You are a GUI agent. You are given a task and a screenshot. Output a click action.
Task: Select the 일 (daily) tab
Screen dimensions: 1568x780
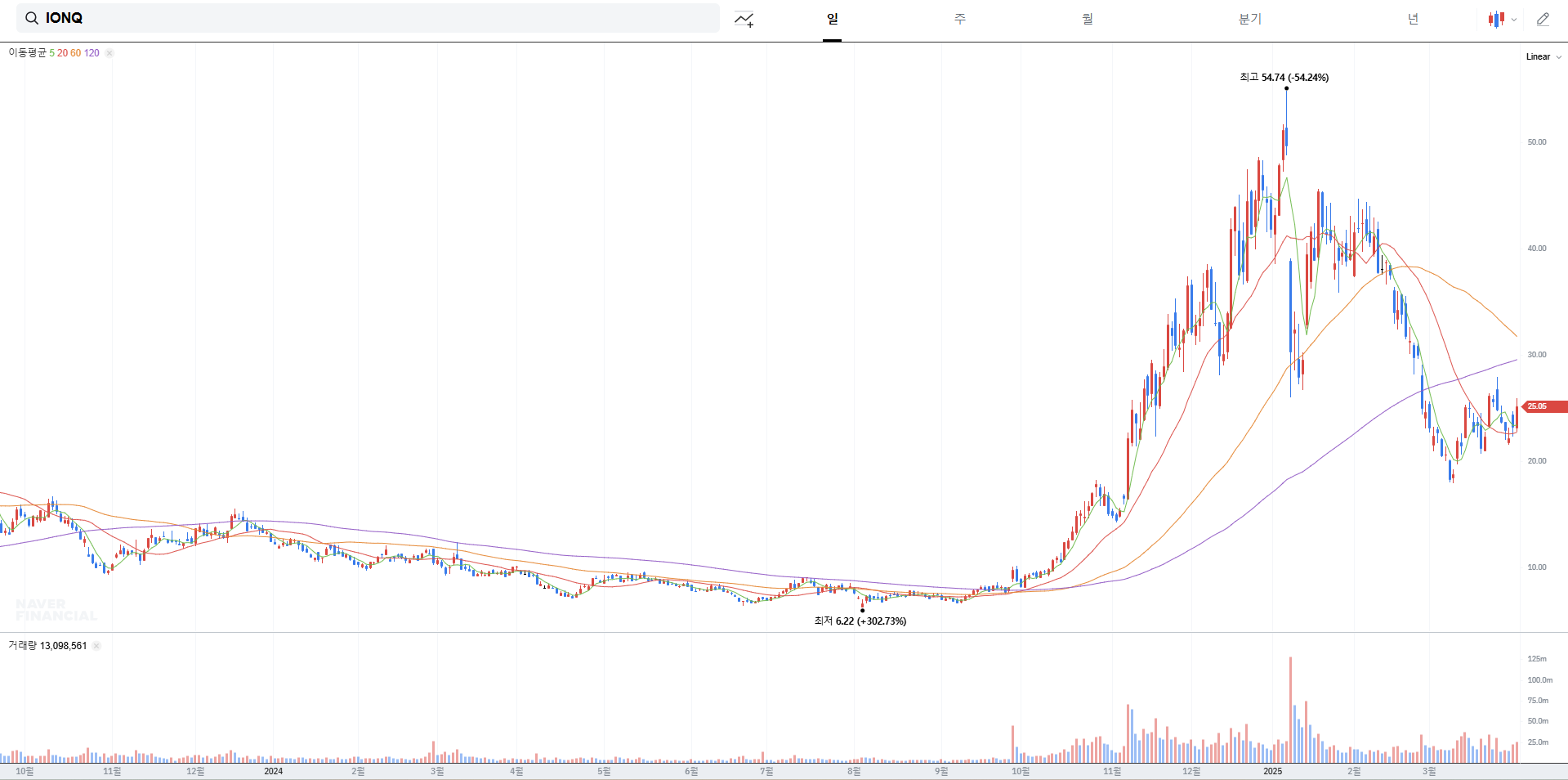coord(832,19)
